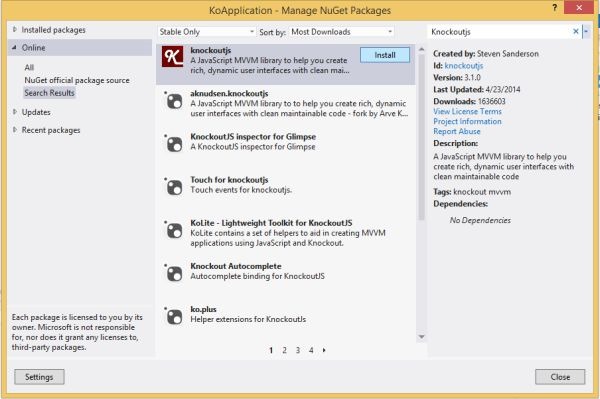Click the ko.plus package icon
The image size is (600, 399).
[173, 317]
